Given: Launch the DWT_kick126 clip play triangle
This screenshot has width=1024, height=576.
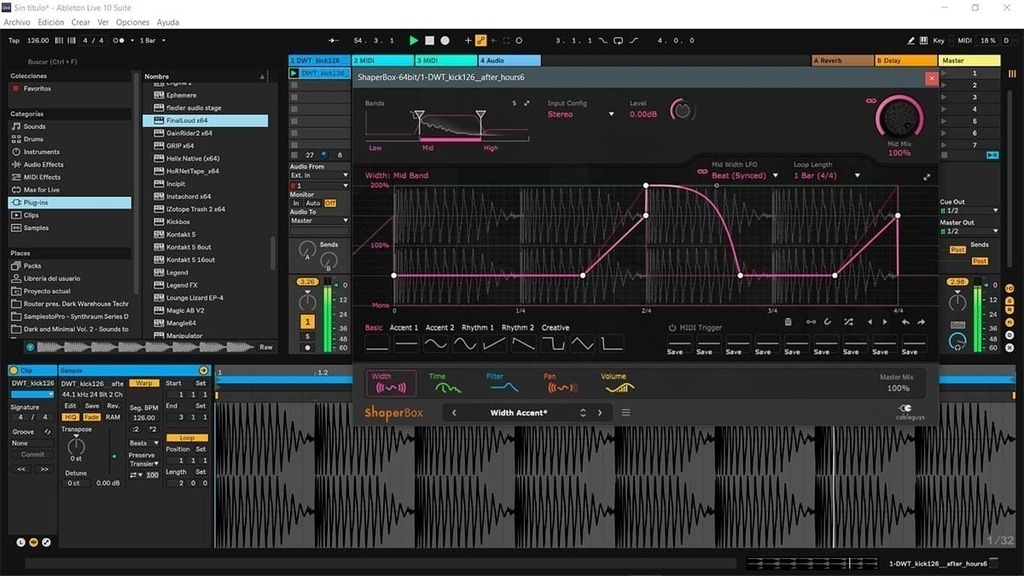Looking at the screenshot, I should tap(294, 73).
